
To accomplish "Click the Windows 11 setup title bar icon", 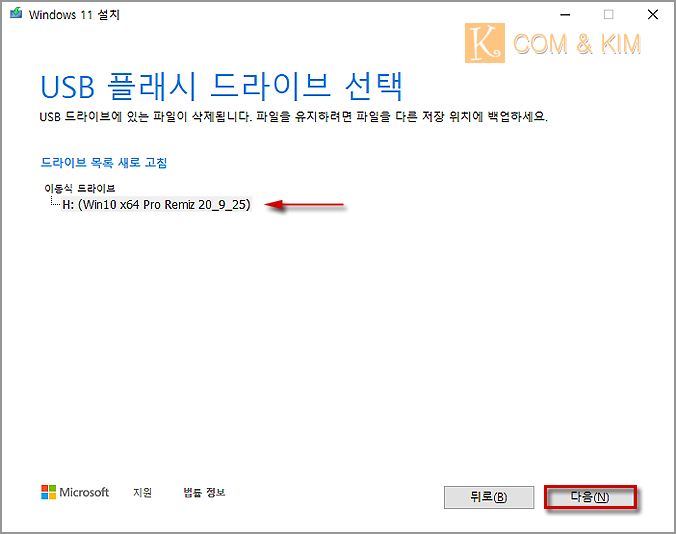I will click(16, 14).
